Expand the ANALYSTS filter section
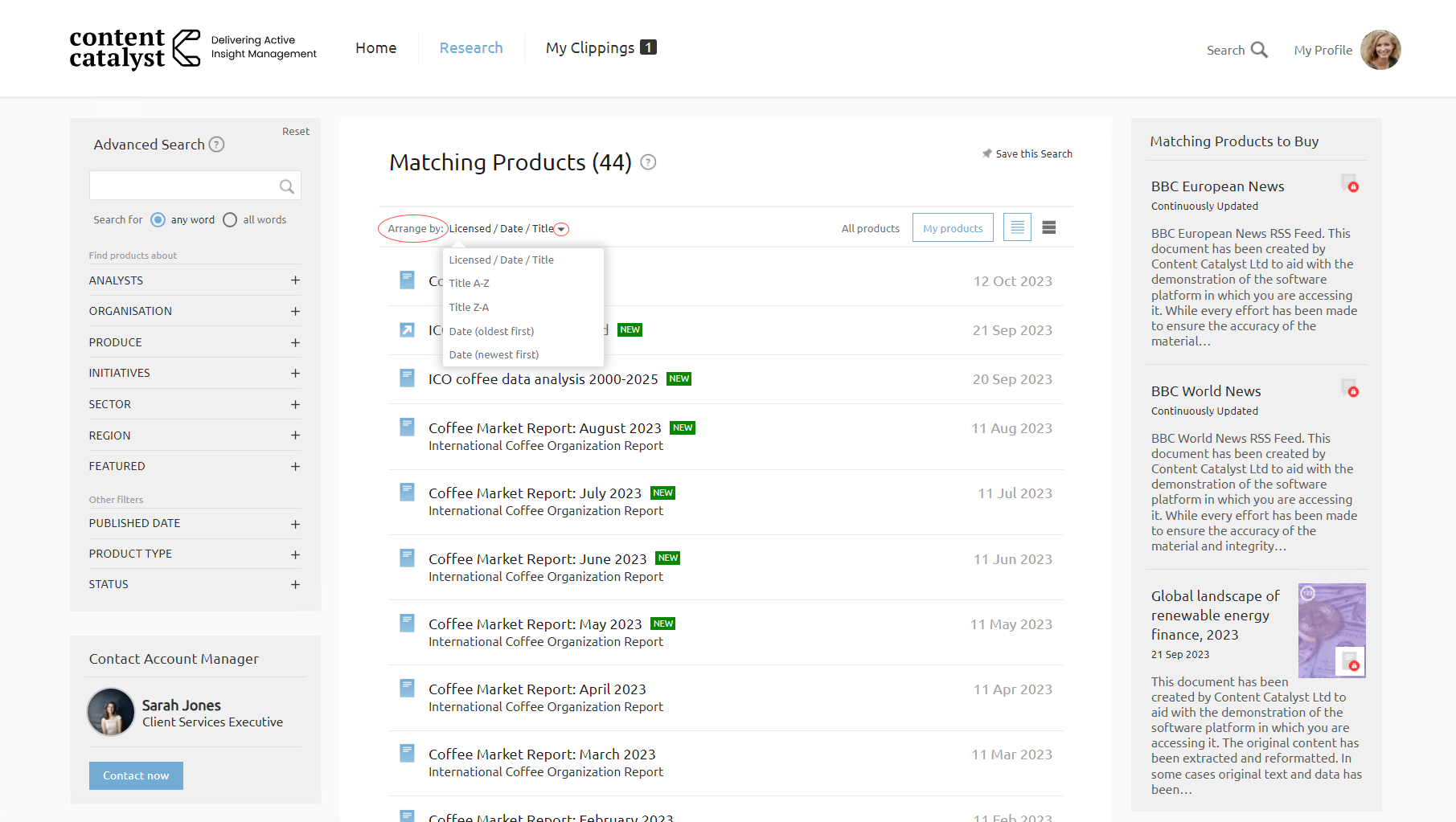 [295, 280]
